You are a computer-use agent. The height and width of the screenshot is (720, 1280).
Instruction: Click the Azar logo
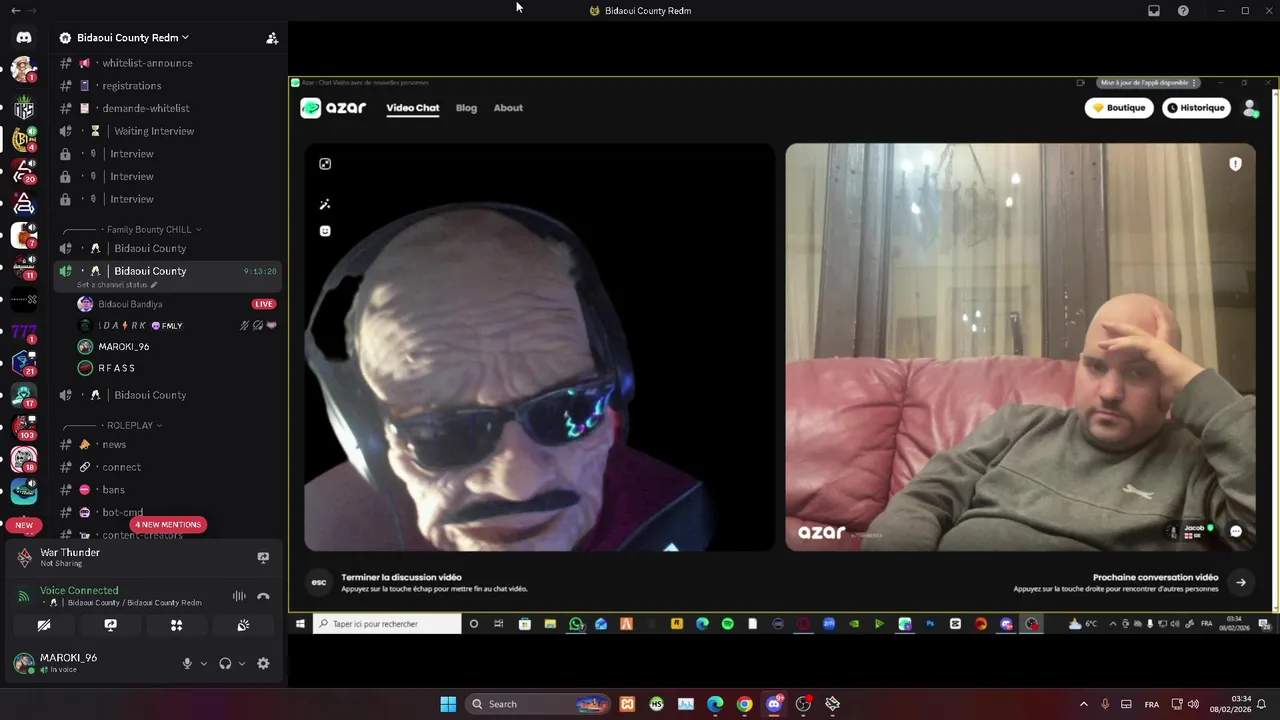tap(334, 108)
